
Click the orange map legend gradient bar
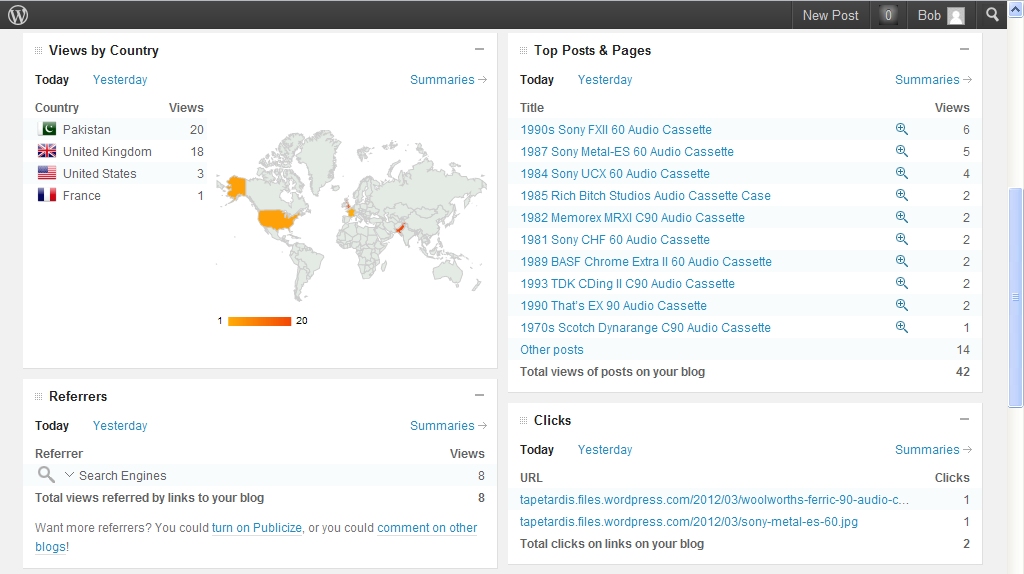[x=259, y=321]
